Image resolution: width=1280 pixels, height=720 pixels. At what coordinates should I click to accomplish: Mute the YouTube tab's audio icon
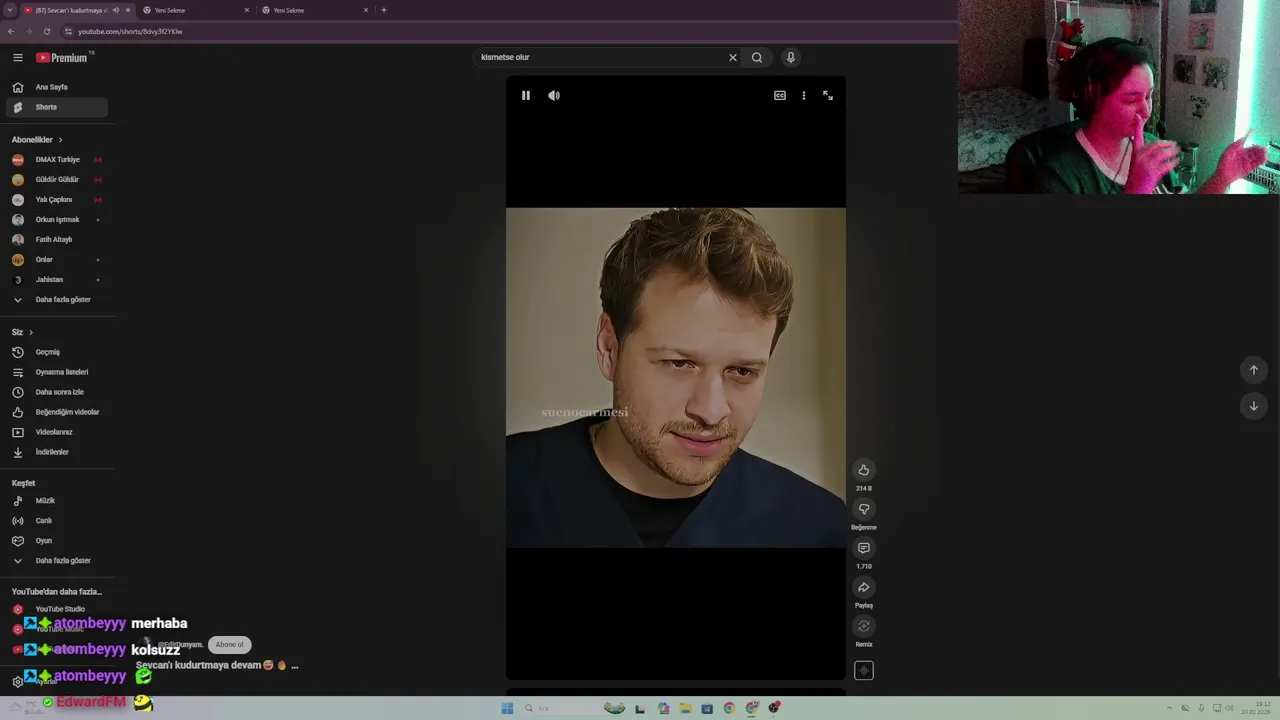(x=116, y=10)
